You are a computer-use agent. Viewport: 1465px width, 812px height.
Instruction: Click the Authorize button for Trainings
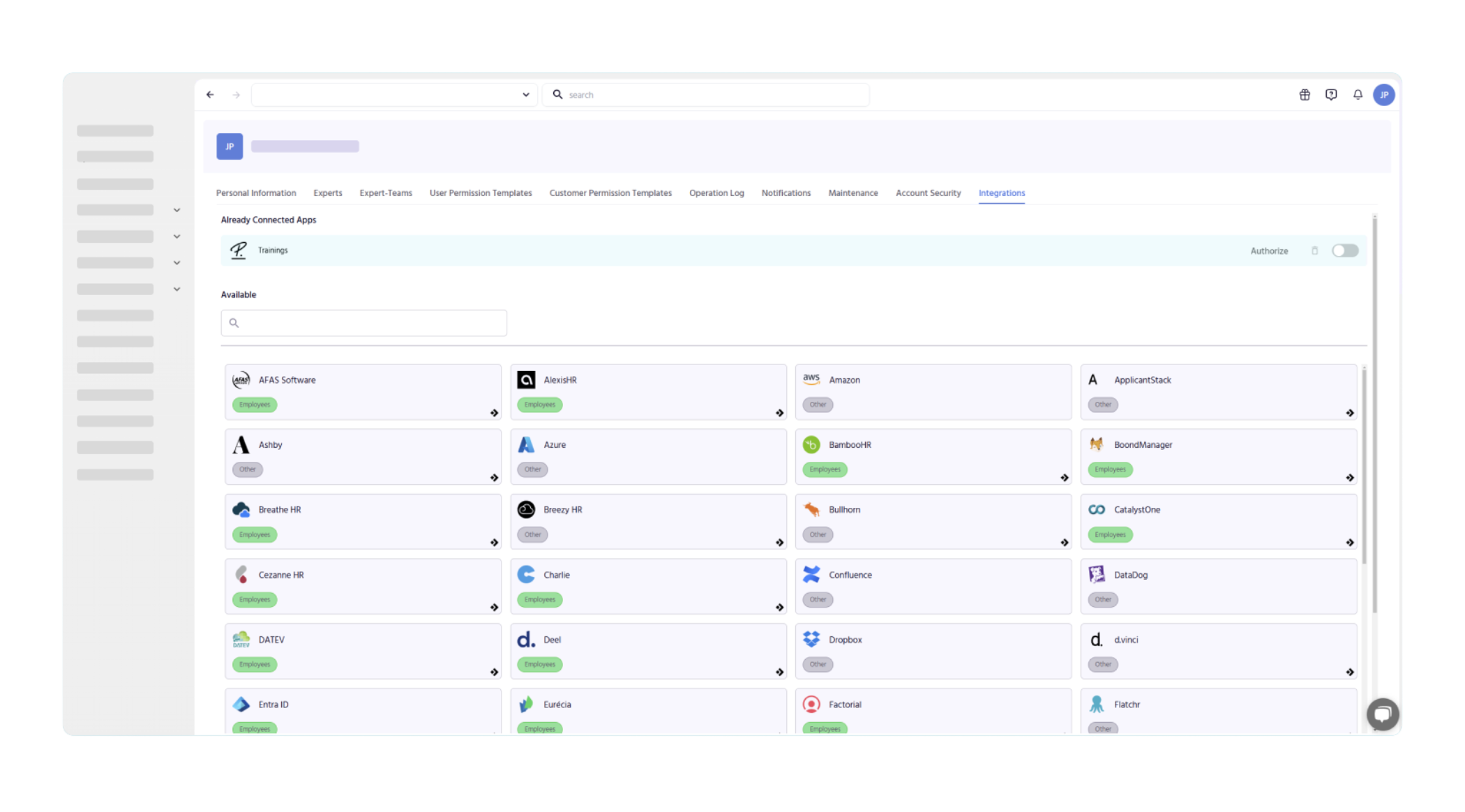(1269, 251)
